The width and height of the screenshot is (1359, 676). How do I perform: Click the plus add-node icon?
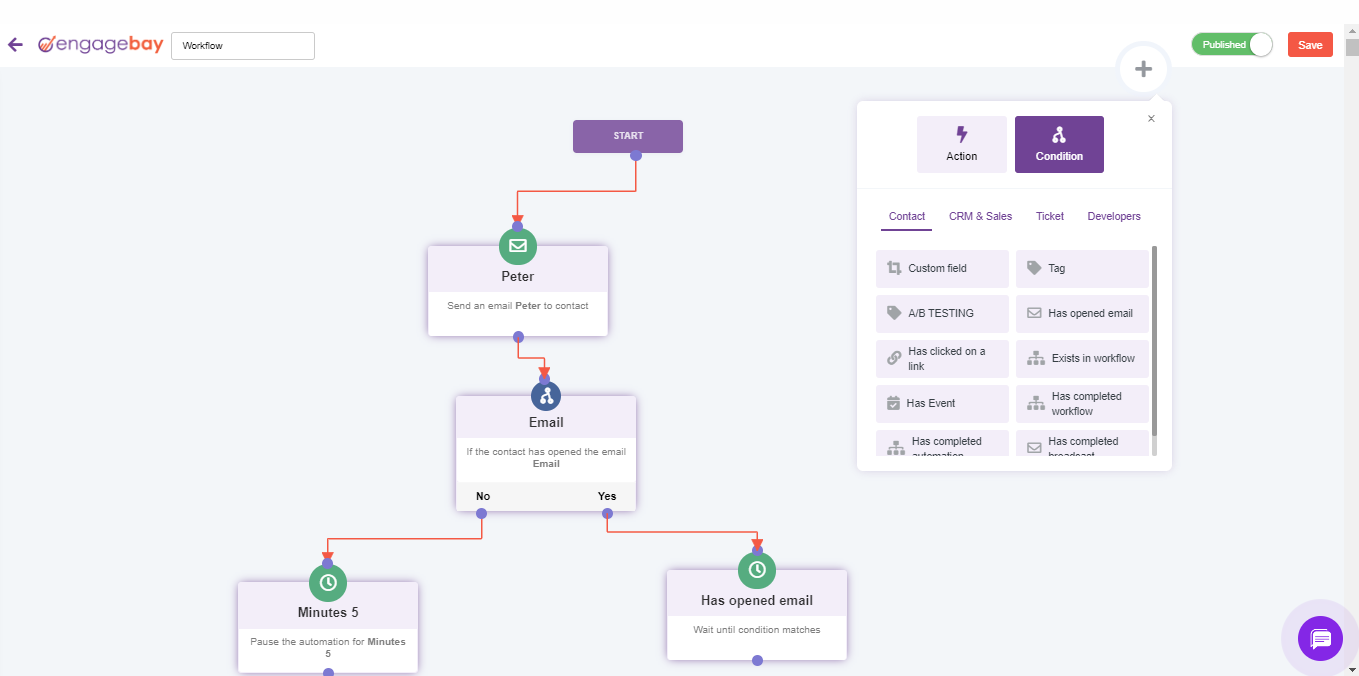coord(1143,70)
